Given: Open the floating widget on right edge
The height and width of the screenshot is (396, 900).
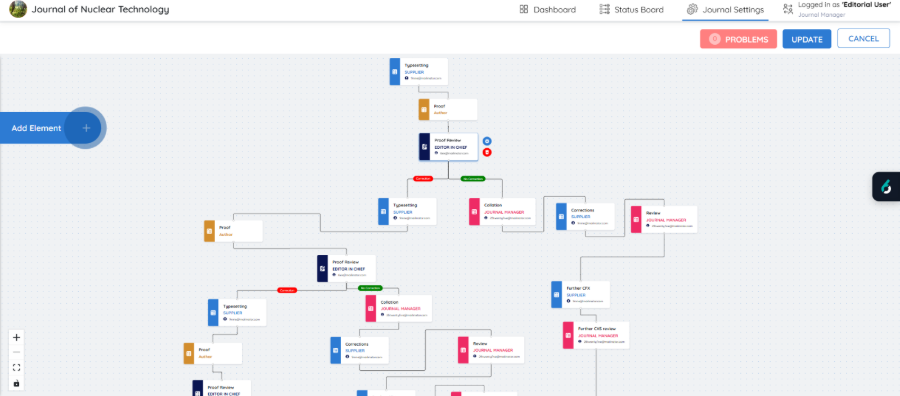Looking at the screenshot, I should [x=887, y=187].
